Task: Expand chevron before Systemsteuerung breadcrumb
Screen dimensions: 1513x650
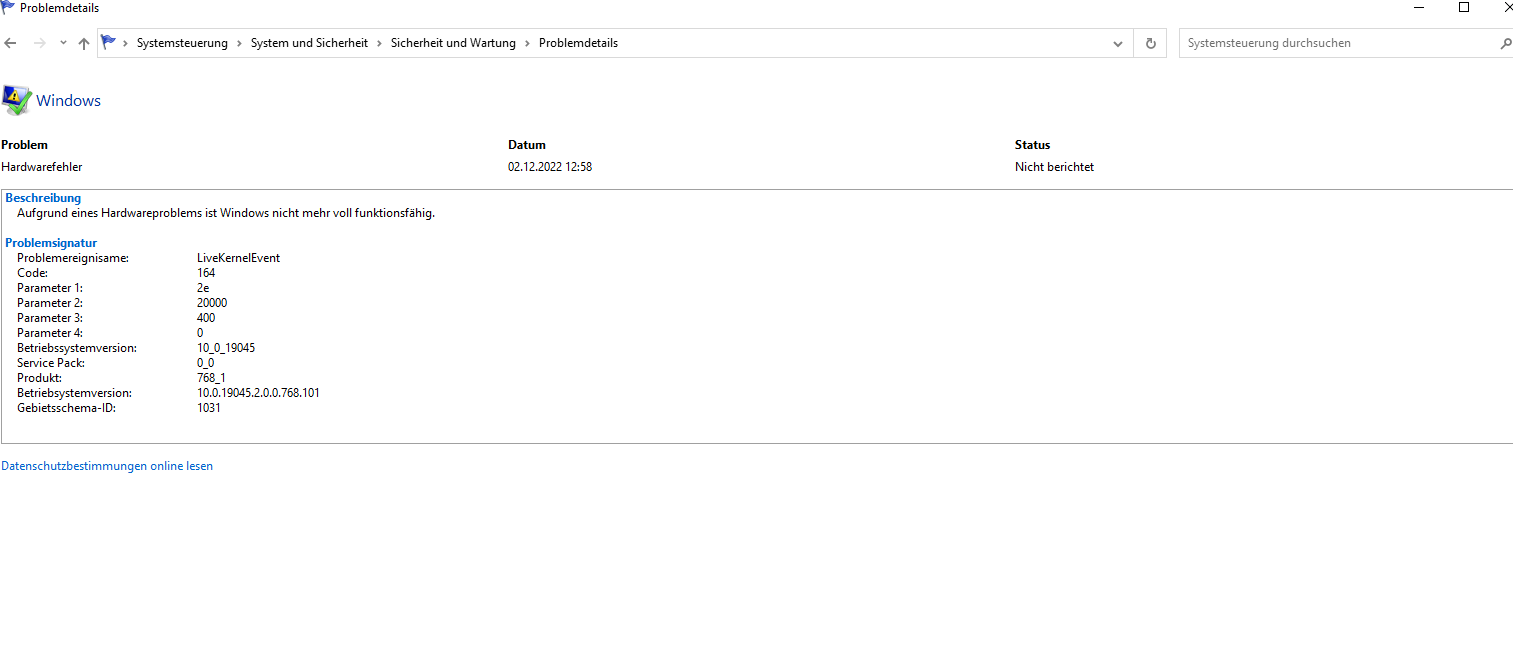Action: pyautogui.click(x=126, y=43)
